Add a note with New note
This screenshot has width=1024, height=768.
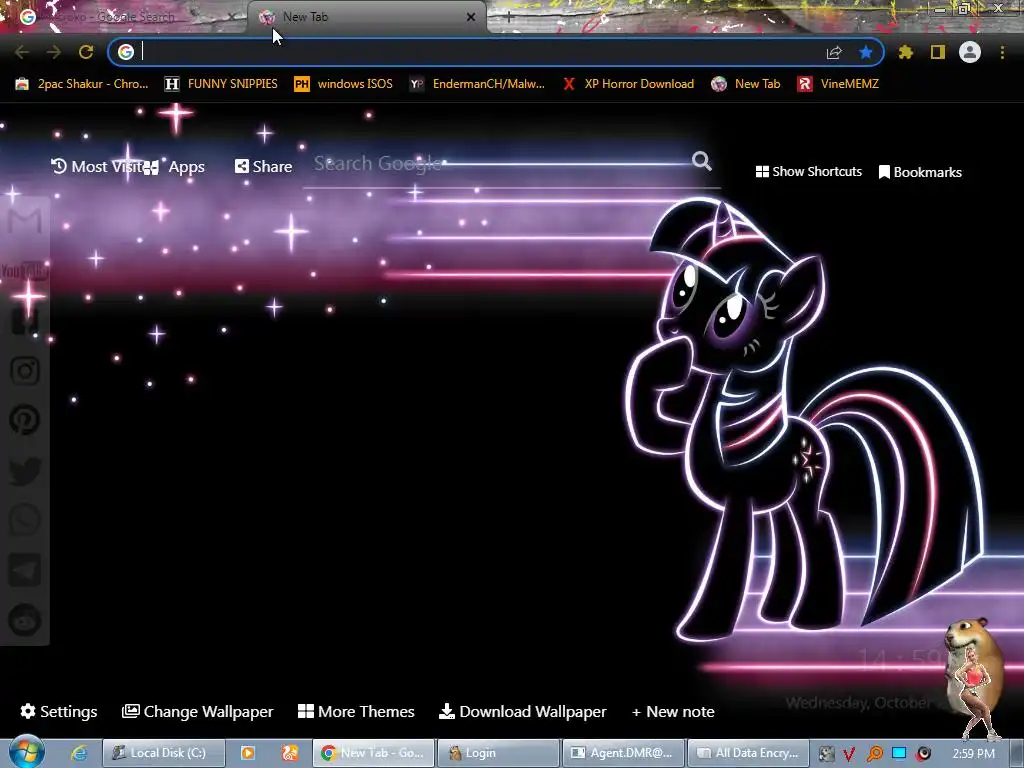point(673,711)
